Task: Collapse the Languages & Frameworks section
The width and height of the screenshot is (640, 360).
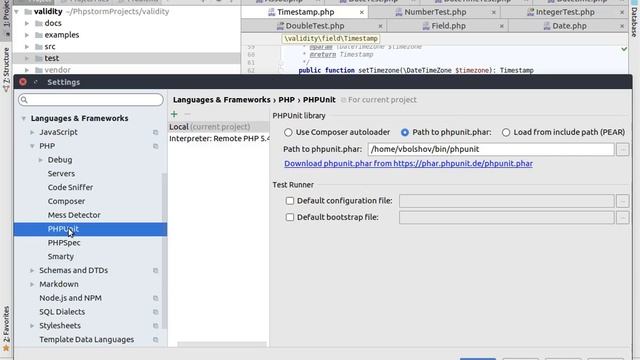Action: point(24,118)
